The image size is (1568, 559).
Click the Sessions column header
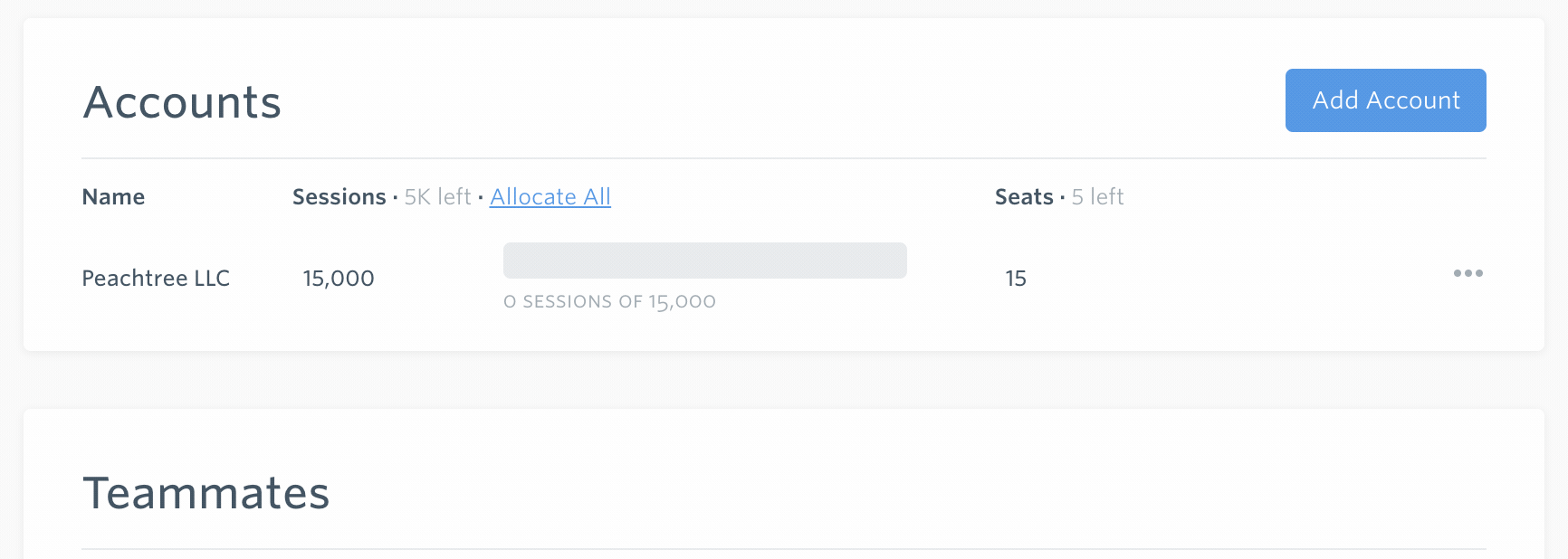click(339, 196)
